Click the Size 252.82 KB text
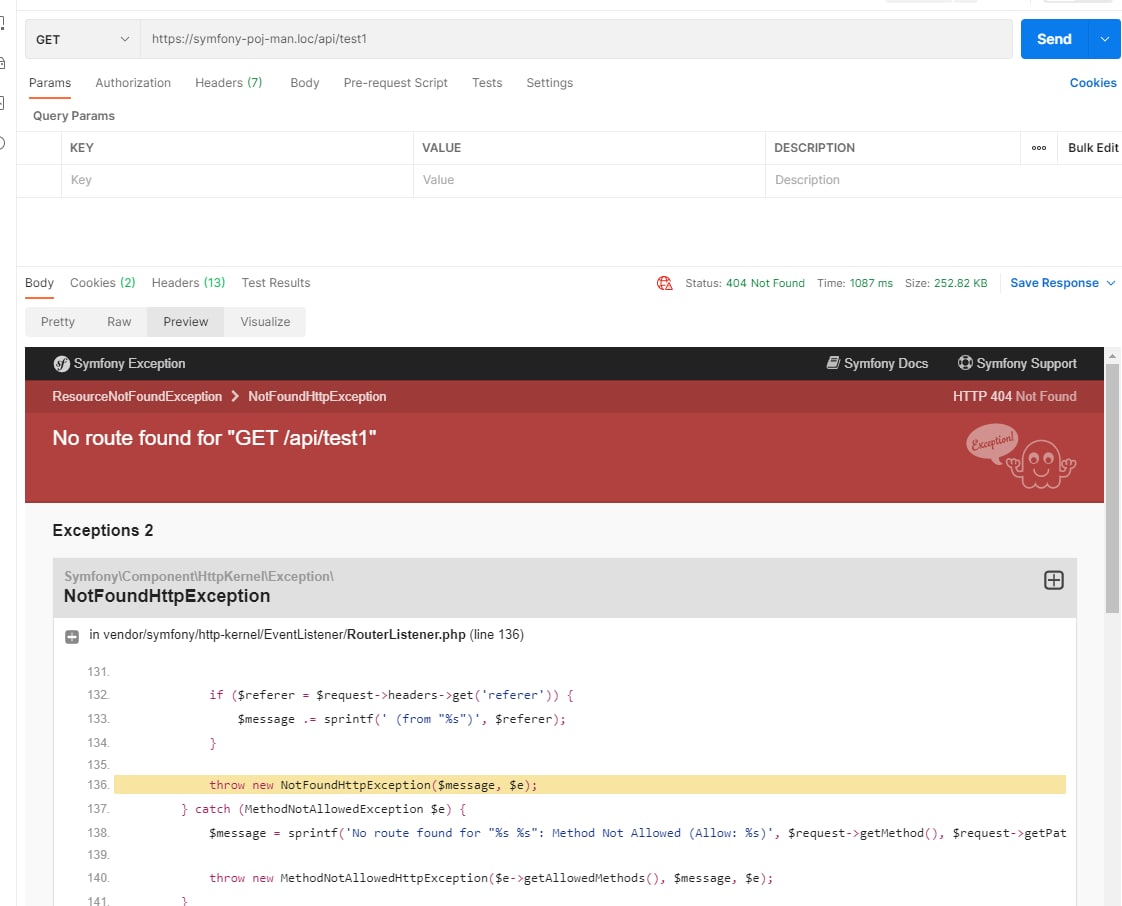The width and height of the screenshot is (1122, 906). (946, 283)
